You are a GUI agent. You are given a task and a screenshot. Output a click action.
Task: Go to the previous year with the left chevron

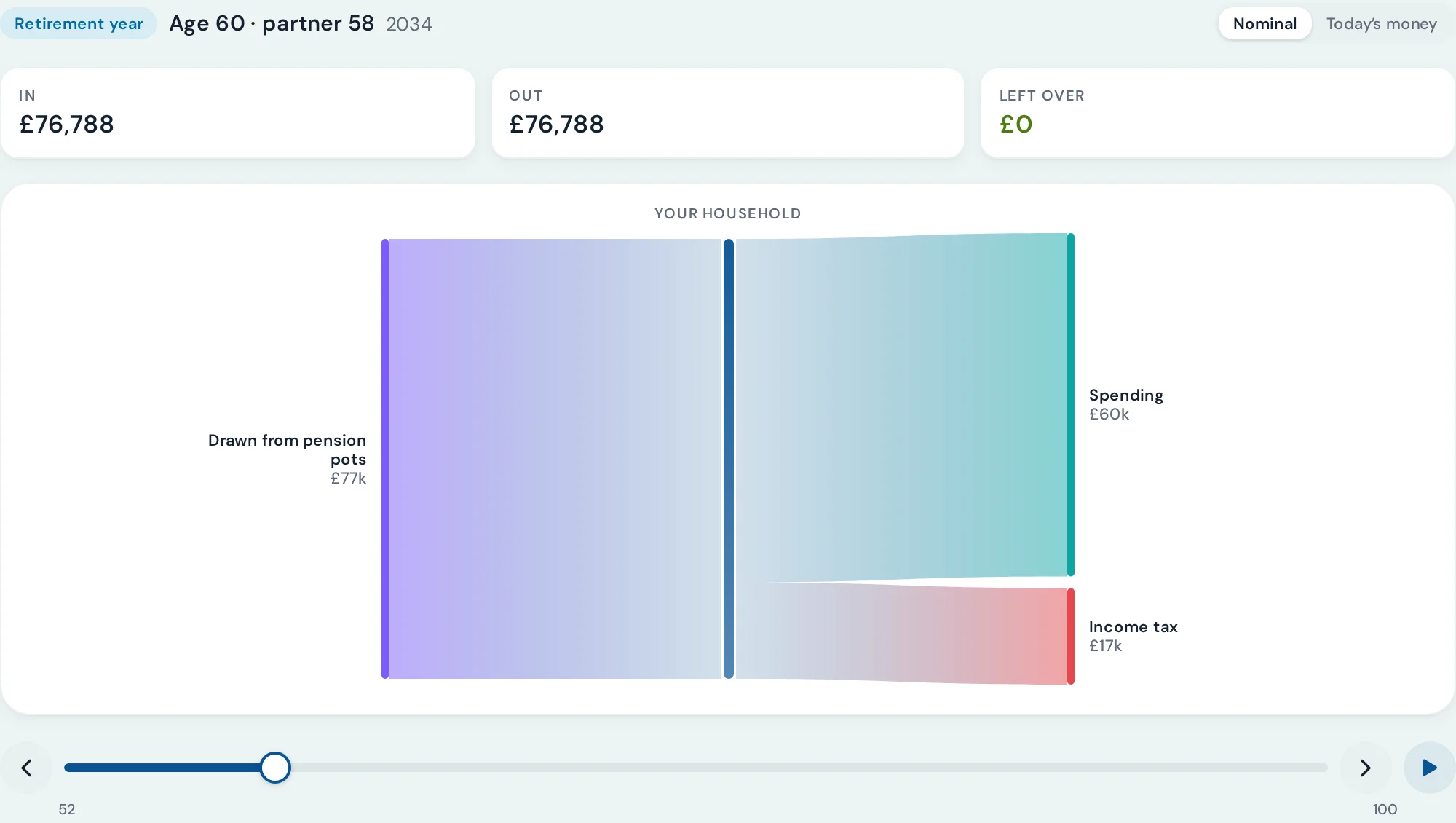click(27, 768)
